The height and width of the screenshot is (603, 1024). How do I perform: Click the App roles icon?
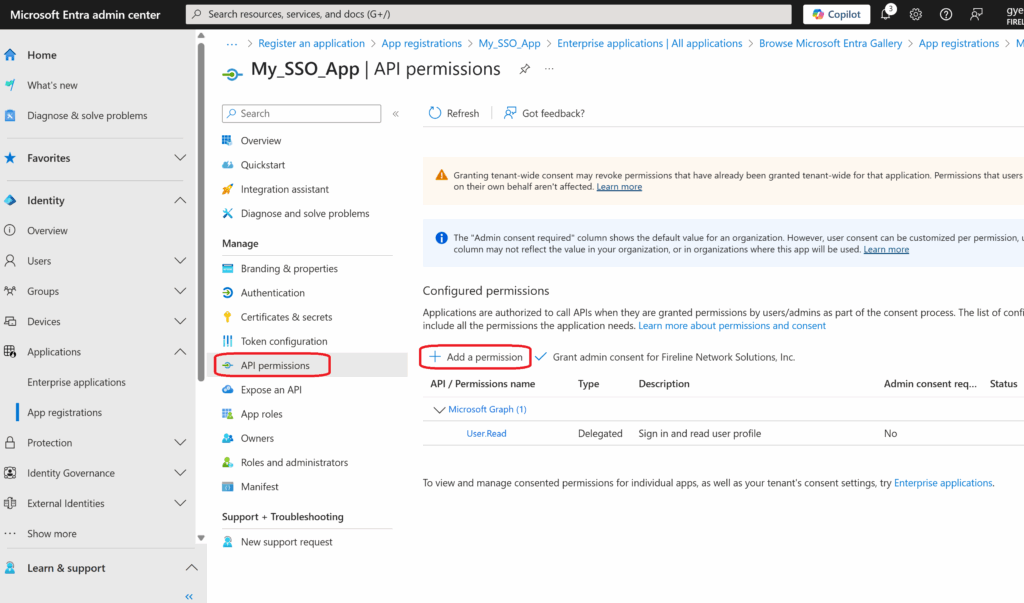coord(227,414)
